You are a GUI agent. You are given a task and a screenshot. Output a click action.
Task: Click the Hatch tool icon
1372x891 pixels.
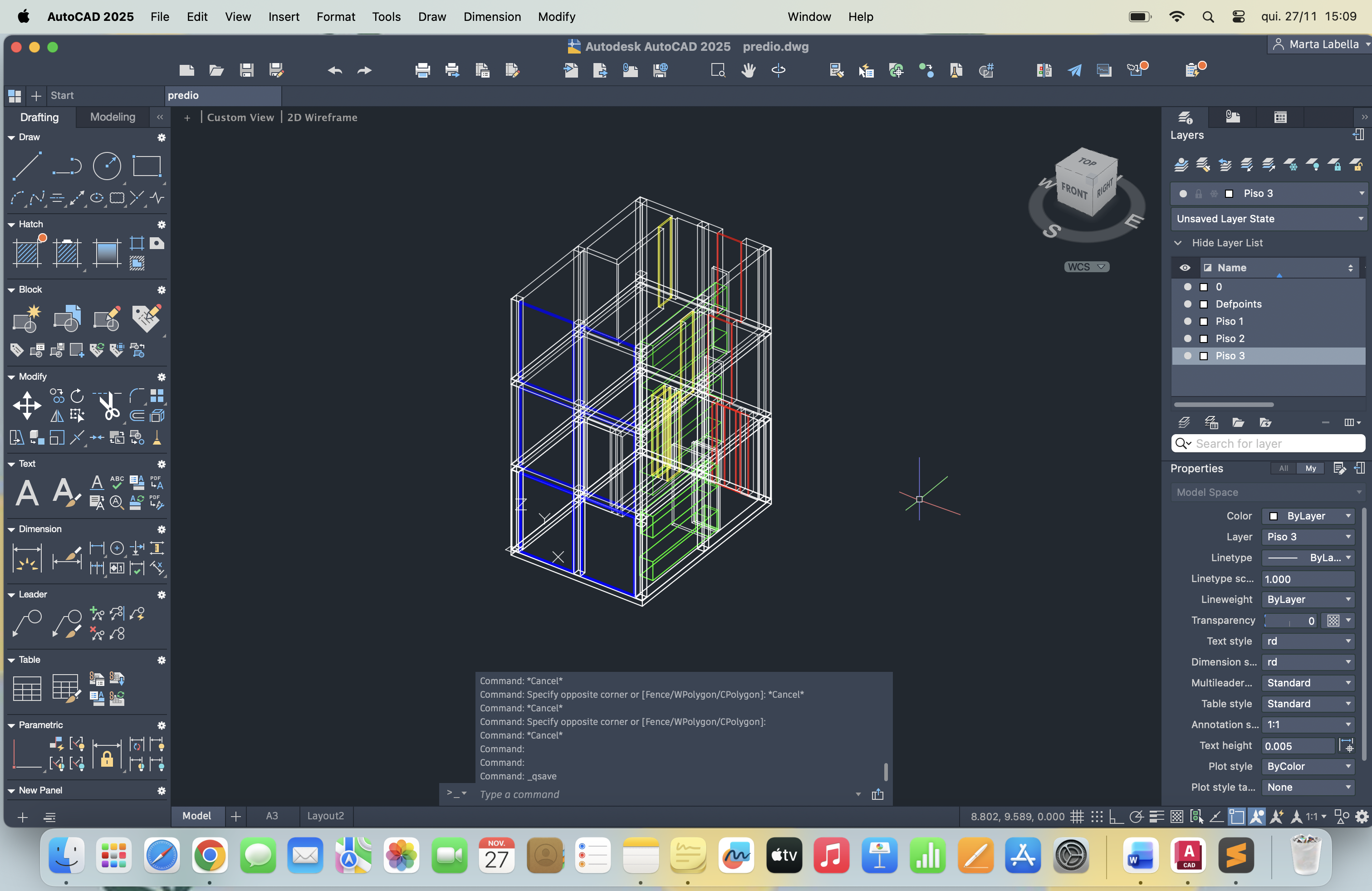(26, 252)
